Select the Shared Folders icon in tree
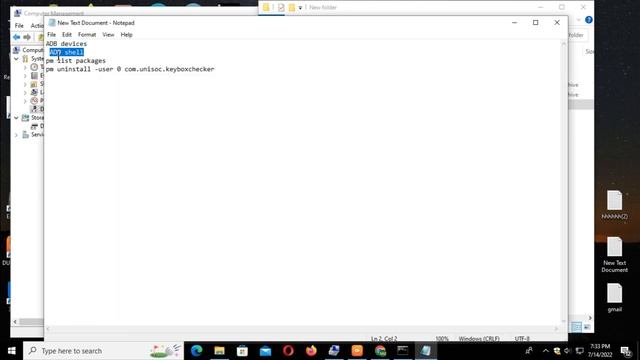 (34, 84)
